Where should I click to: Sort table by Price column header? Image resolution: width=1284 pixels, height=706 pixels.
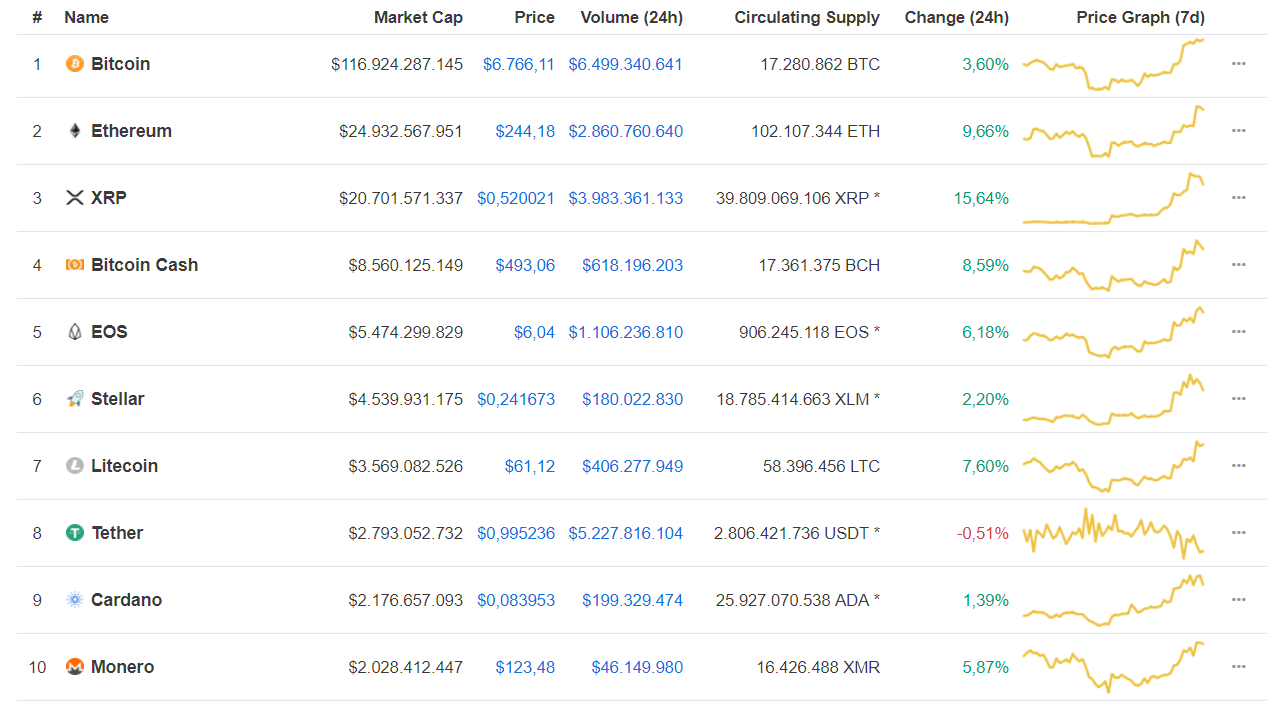coord(535,17)
